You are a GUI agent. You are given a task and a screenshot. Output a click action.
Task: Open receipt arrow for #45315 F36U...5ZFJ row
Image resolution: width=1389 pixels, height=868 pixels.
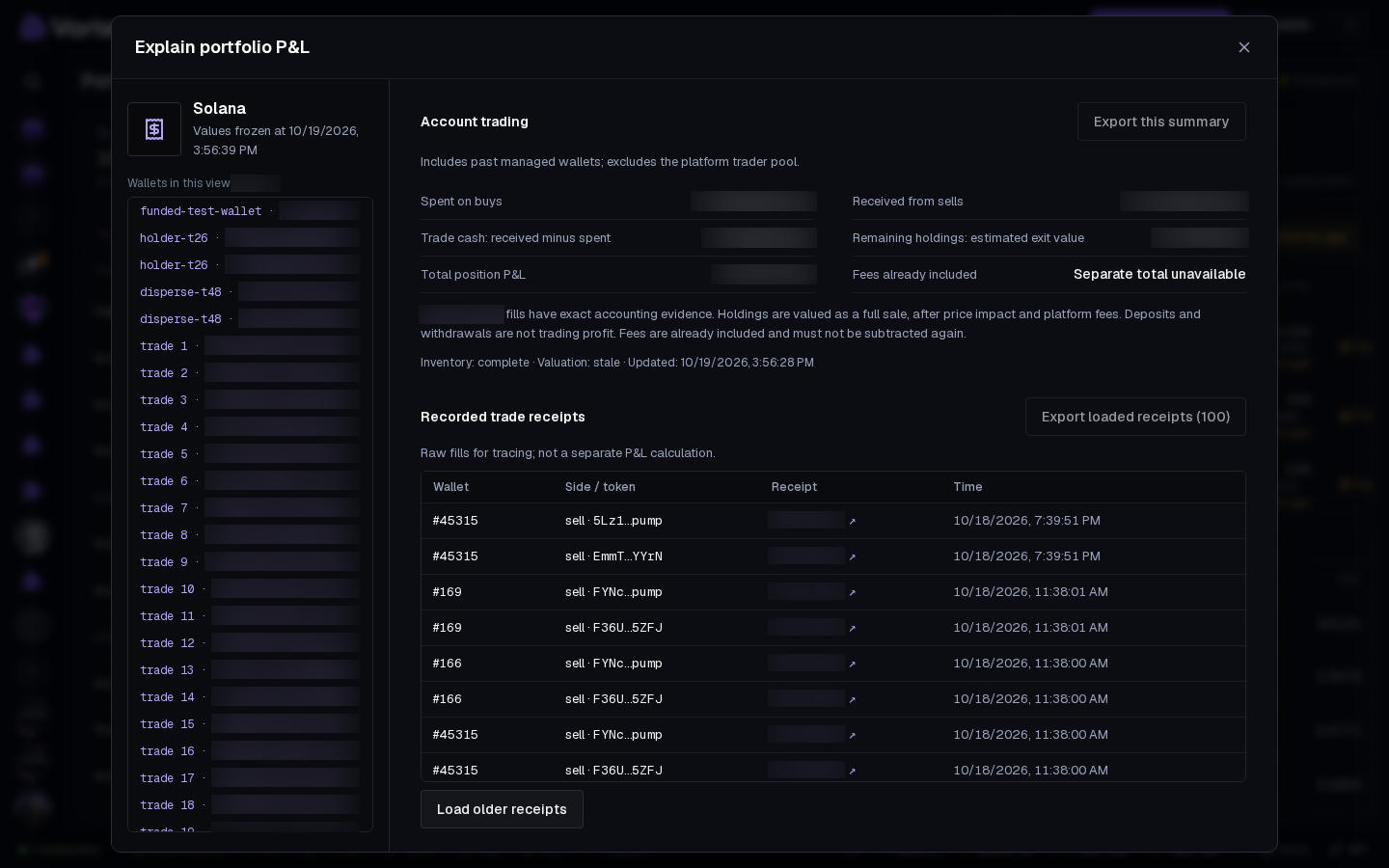852,771
